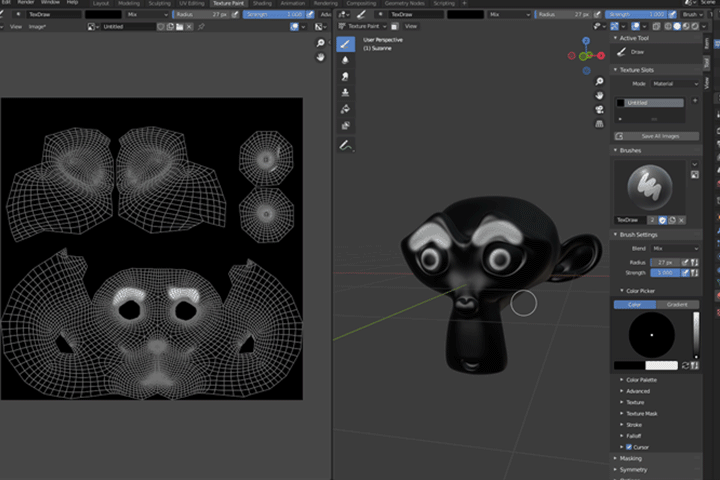Click the TexDraw brush preview thumbnail
This screenshot has width=720, height=480.
tap(650, 187)
